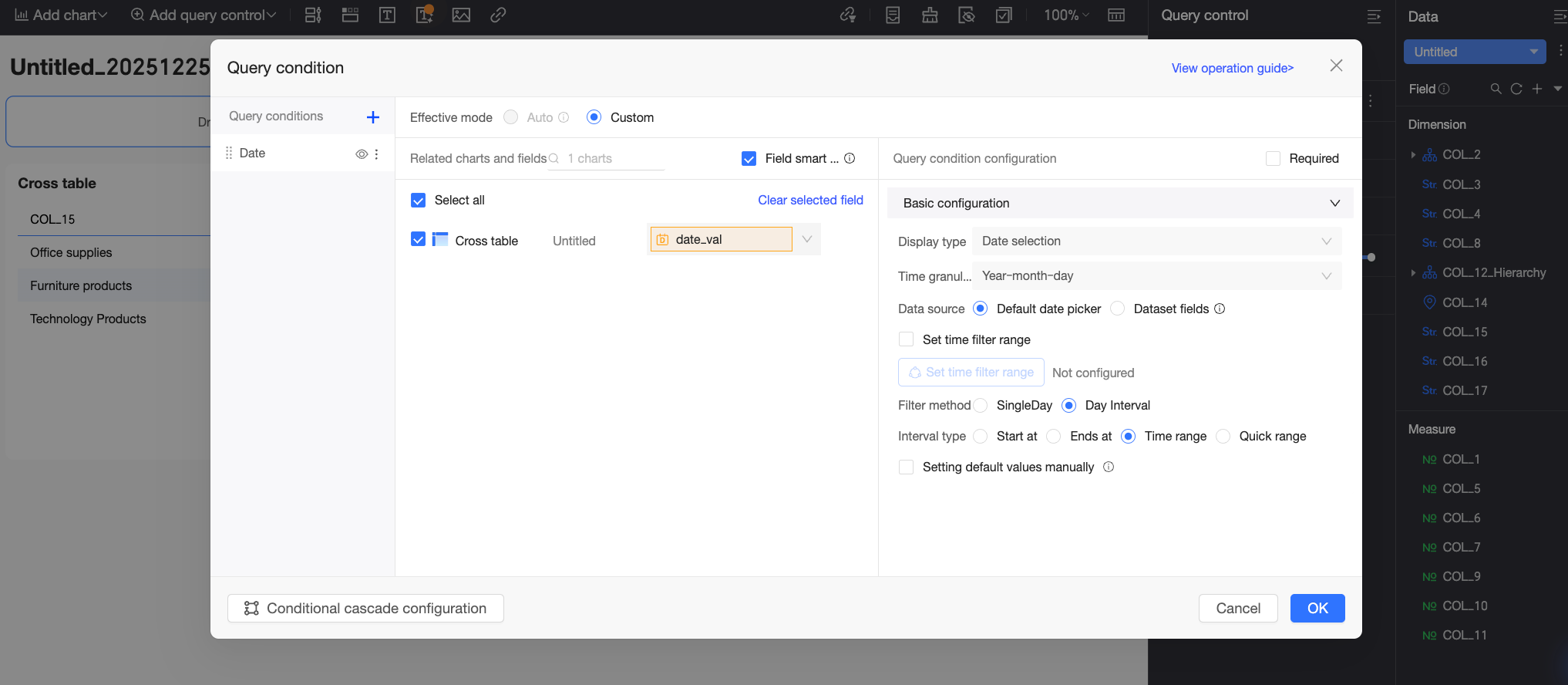Collapse the Basic configuration section
The width and height of the screenshot is (1568, 685).
pyautogui.click(x=1334, y=203)
